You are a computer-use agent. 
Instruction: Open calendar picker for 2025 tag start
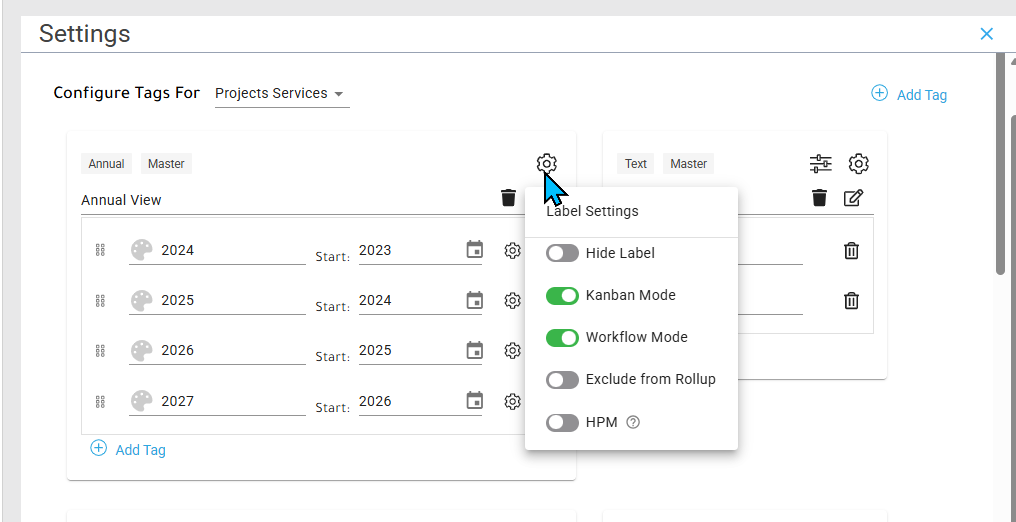(x=475, y=300)
